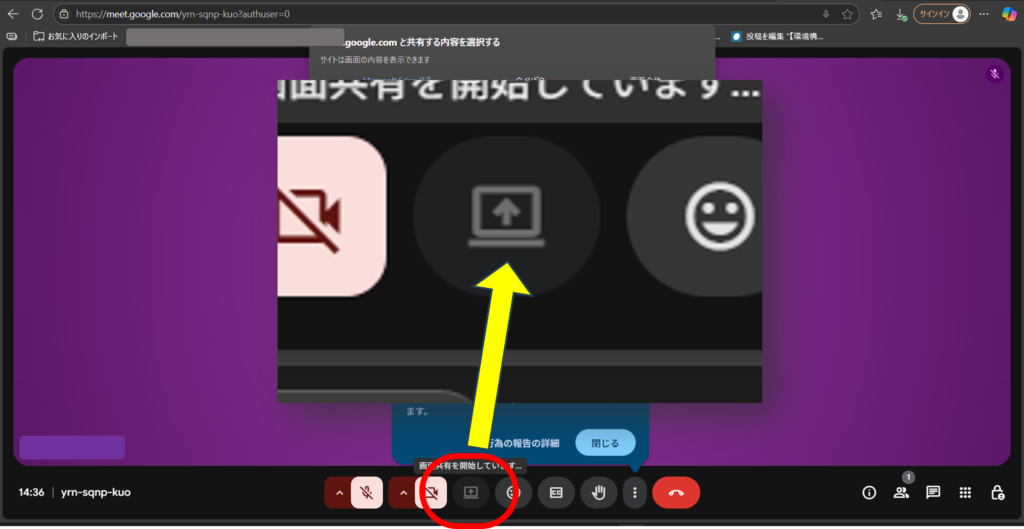Open the three-dot more options menu
The width and height of the screenshot is (1024, 529).
tap(634, 492)
